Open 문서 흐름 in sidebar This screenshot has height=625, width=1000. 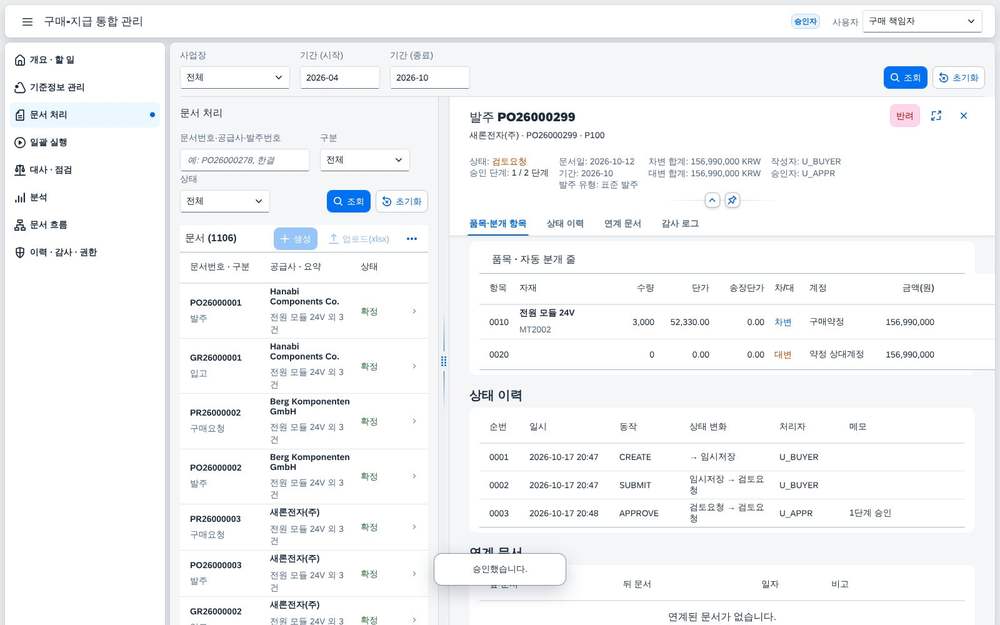tap(85, 224)
